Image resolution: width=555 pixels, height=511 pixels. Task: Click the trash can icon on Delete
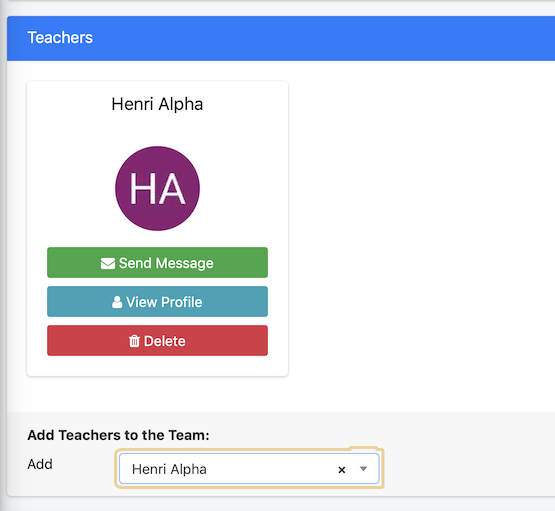134,341
